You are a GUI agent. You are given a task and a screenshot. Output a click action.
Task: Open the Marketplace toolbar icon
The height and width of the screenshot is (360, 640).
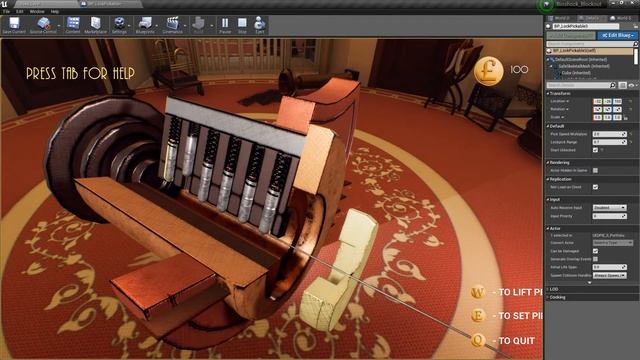point(96,23)
